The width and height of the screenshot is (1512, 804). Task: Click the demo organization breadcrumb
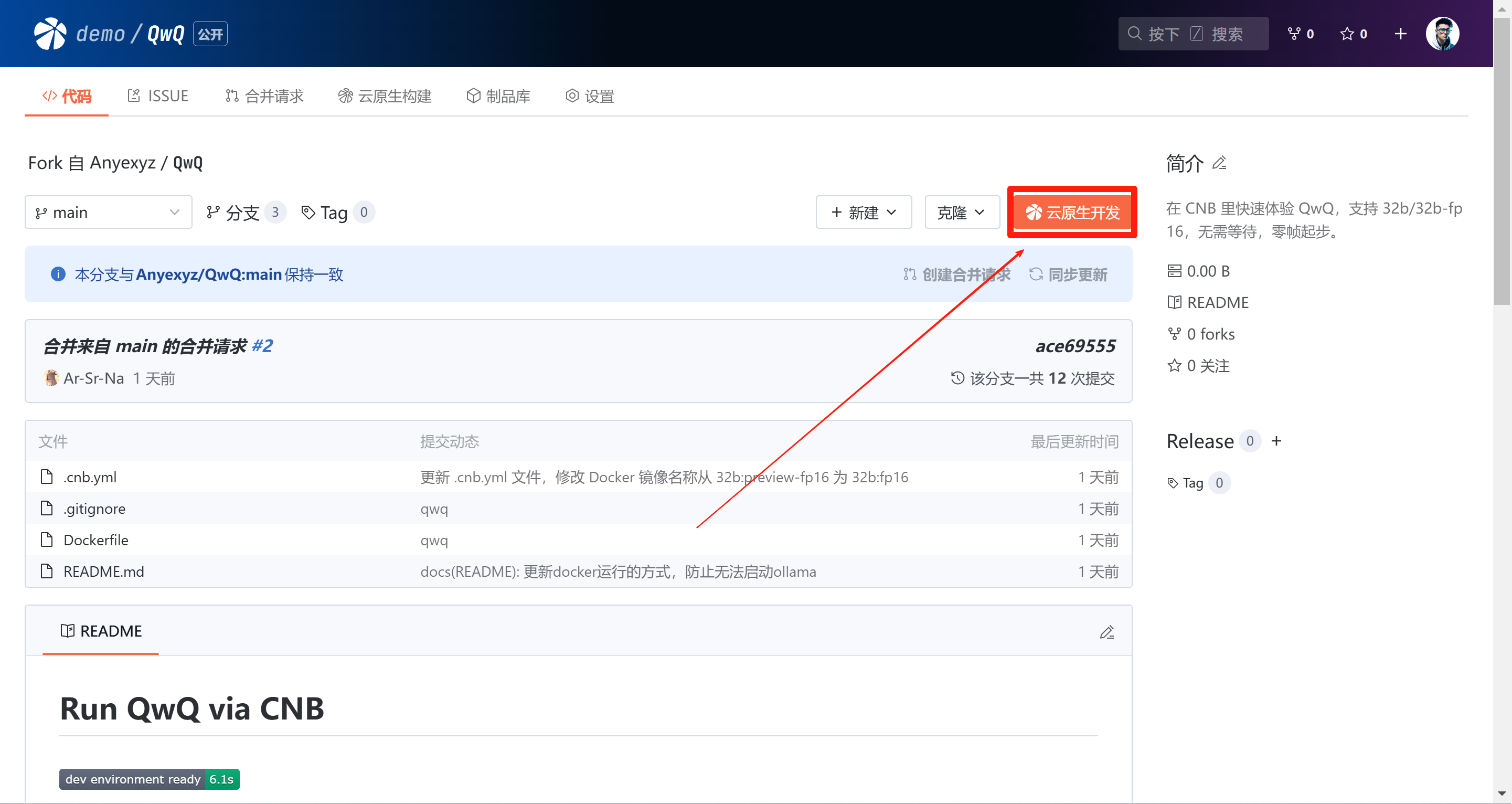tap(100, 34)
